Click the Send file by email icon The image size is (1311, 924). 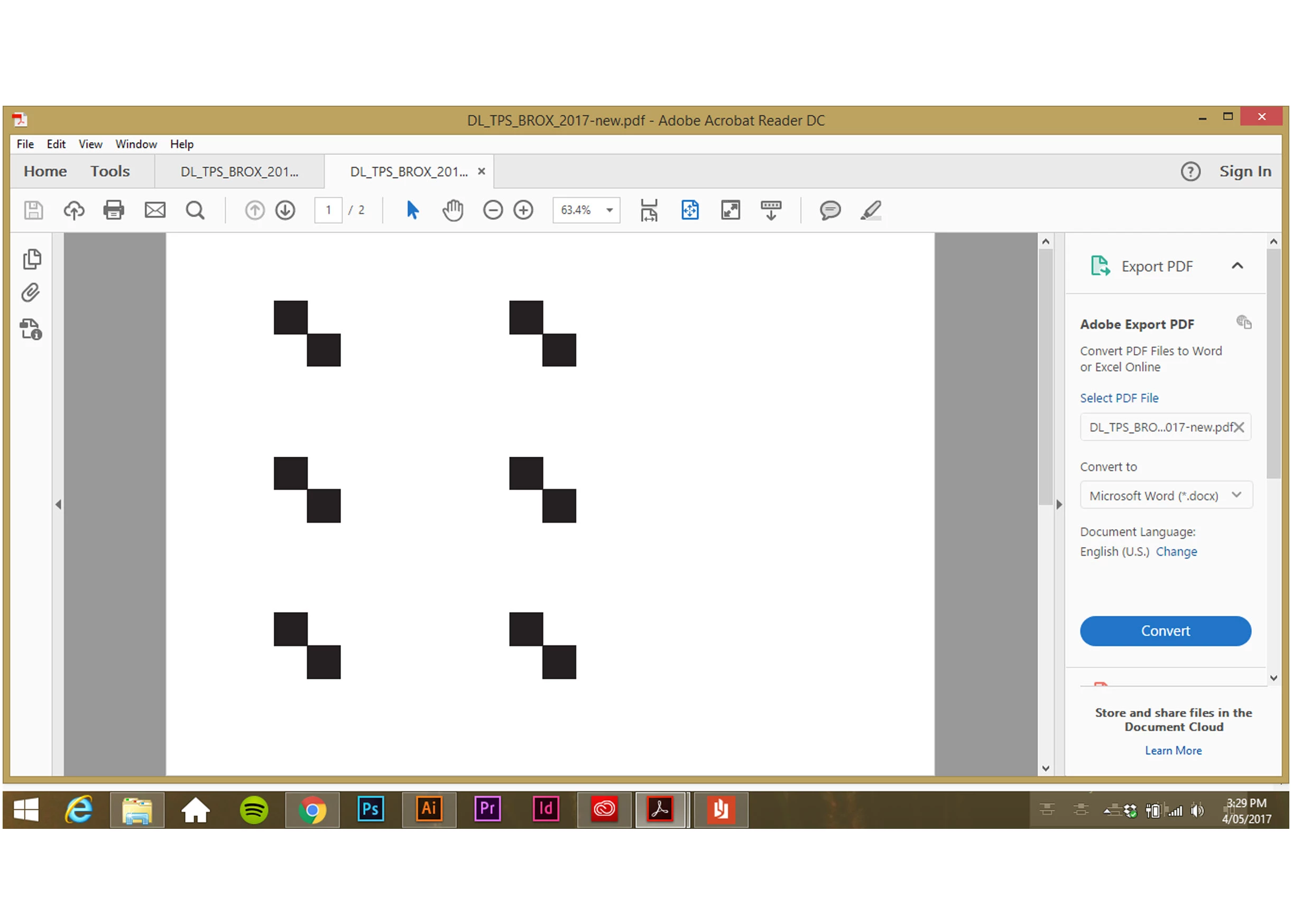155,210
